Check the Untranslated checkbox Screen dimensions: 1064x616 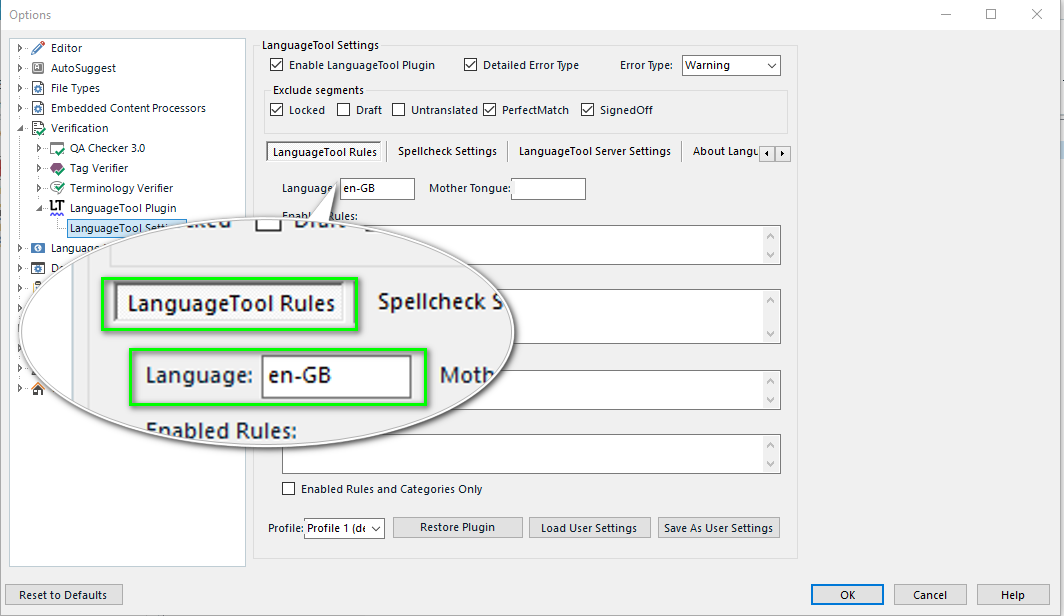tap(398, 110)
